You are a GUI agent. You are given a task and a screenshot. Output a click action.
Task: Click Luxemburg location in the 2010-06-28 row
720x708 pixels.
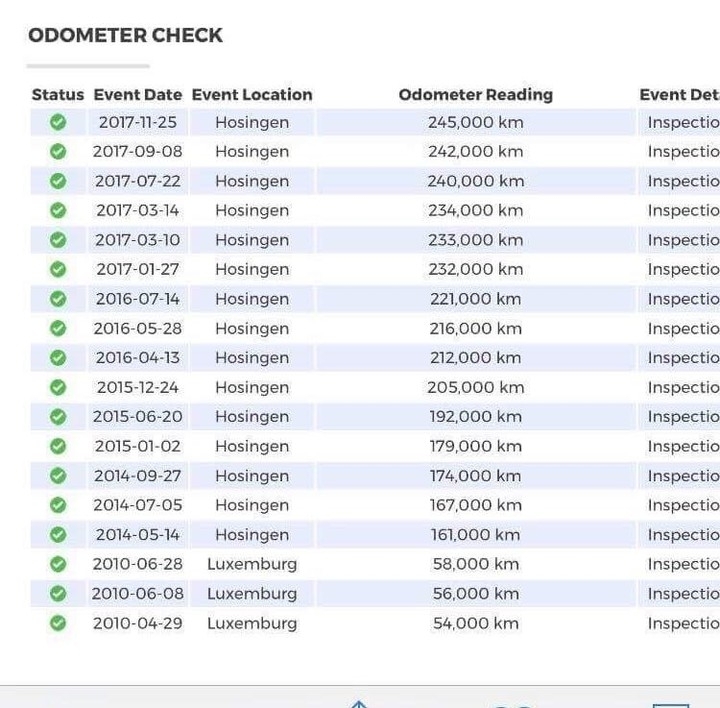pyautogui.click(x=252, y=564)
